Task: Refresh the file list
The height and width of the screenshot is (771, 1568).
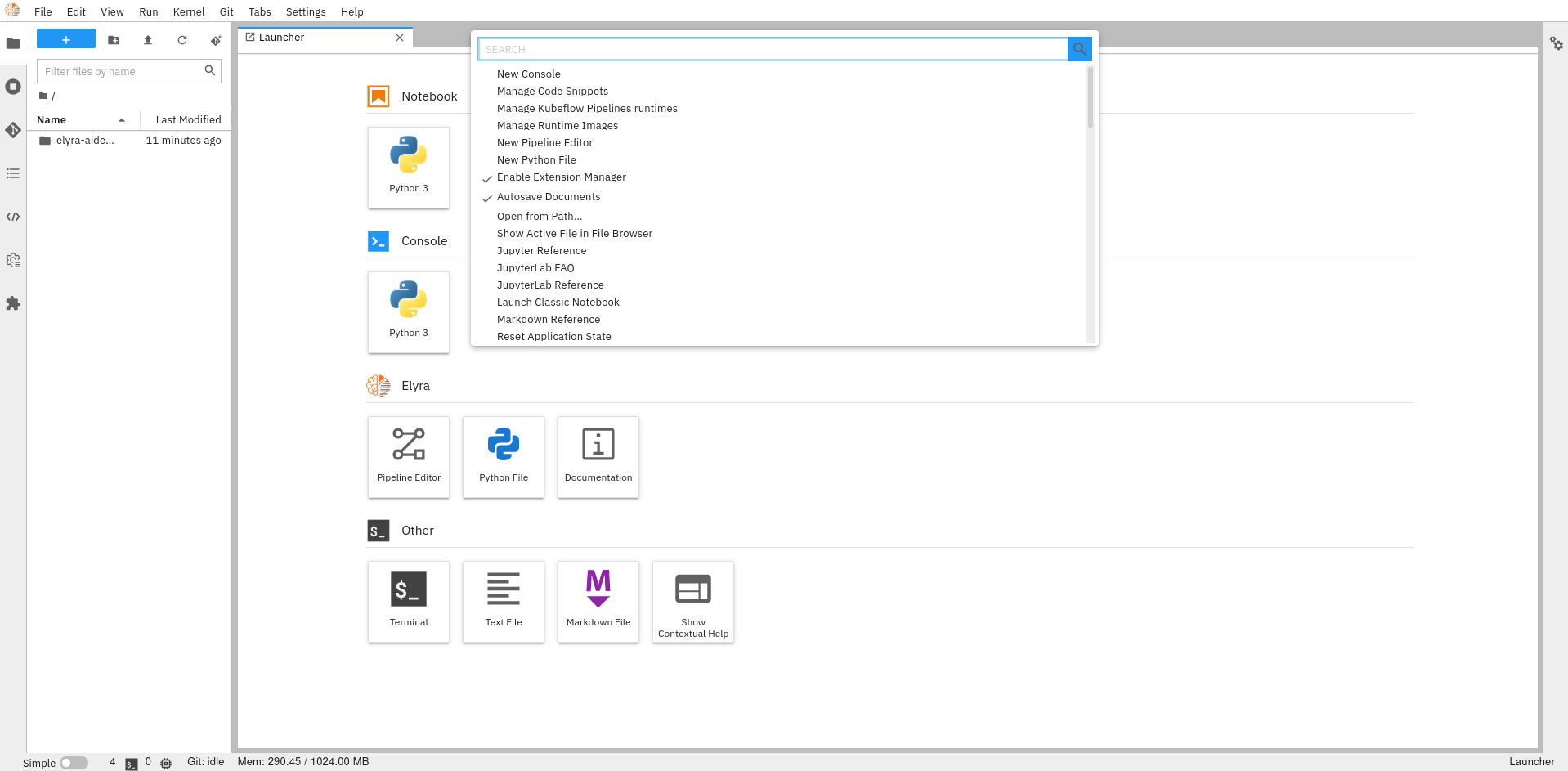Action: pyautogui.click(x=182, y=39)
